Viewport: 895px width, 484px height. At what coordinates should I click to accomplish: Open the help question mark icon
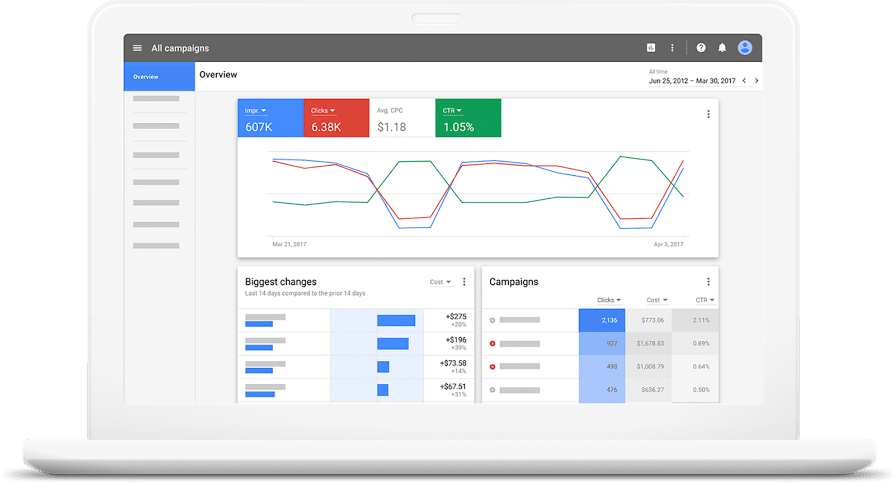point(701,48)
